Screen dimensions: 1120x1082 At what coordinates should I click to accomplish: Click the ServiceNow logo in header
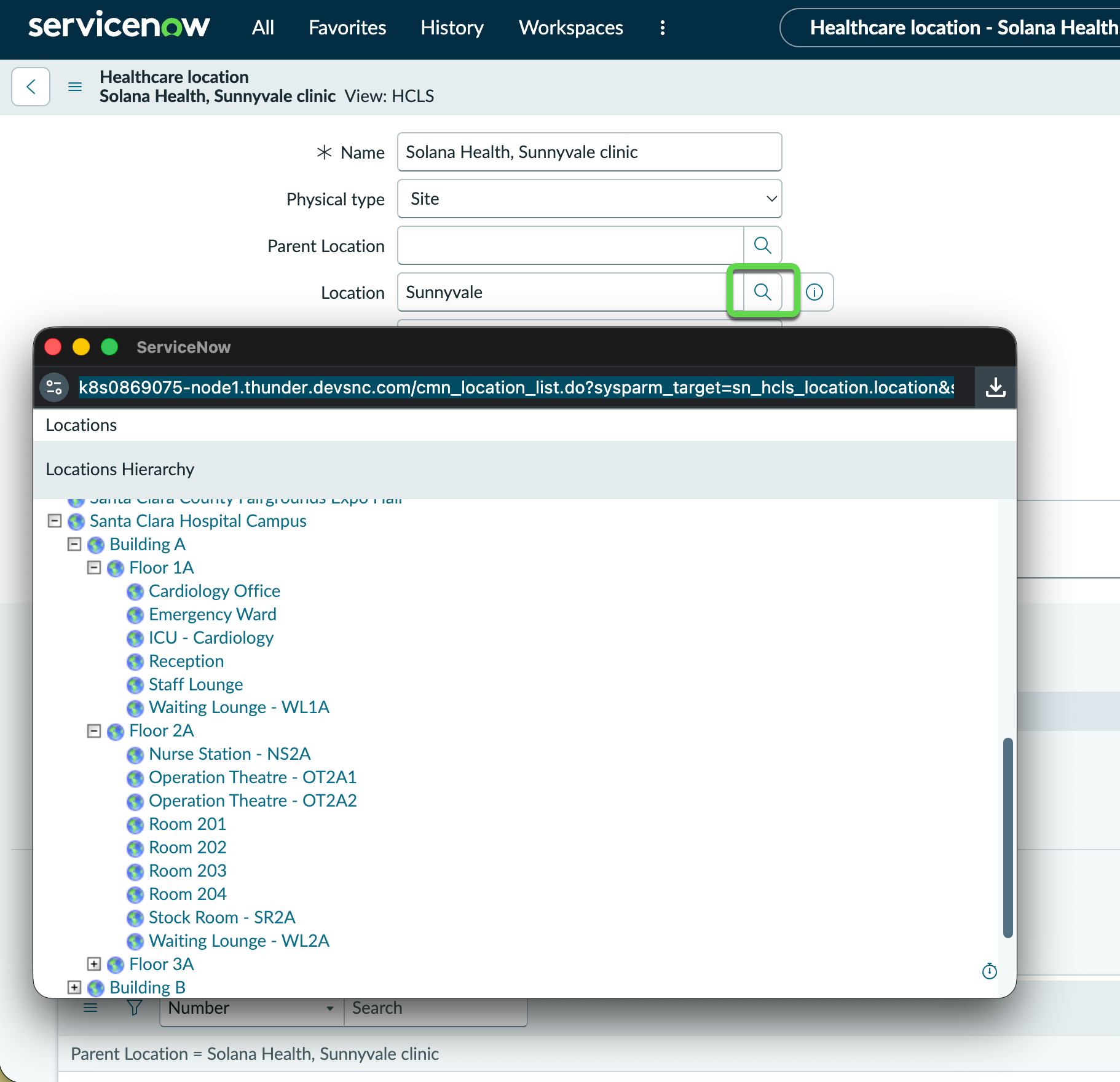click(119, 26)
